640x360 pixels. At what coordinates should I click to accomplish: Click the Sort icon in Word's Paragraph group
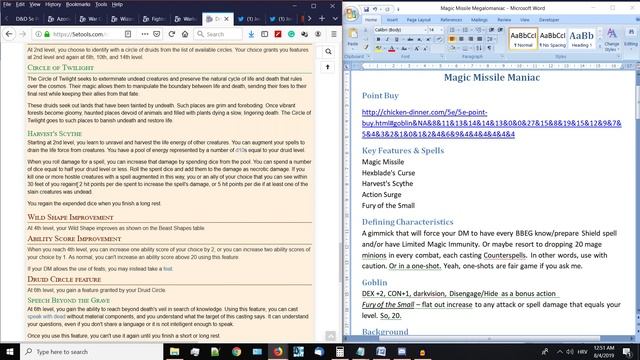coord(478,49)
